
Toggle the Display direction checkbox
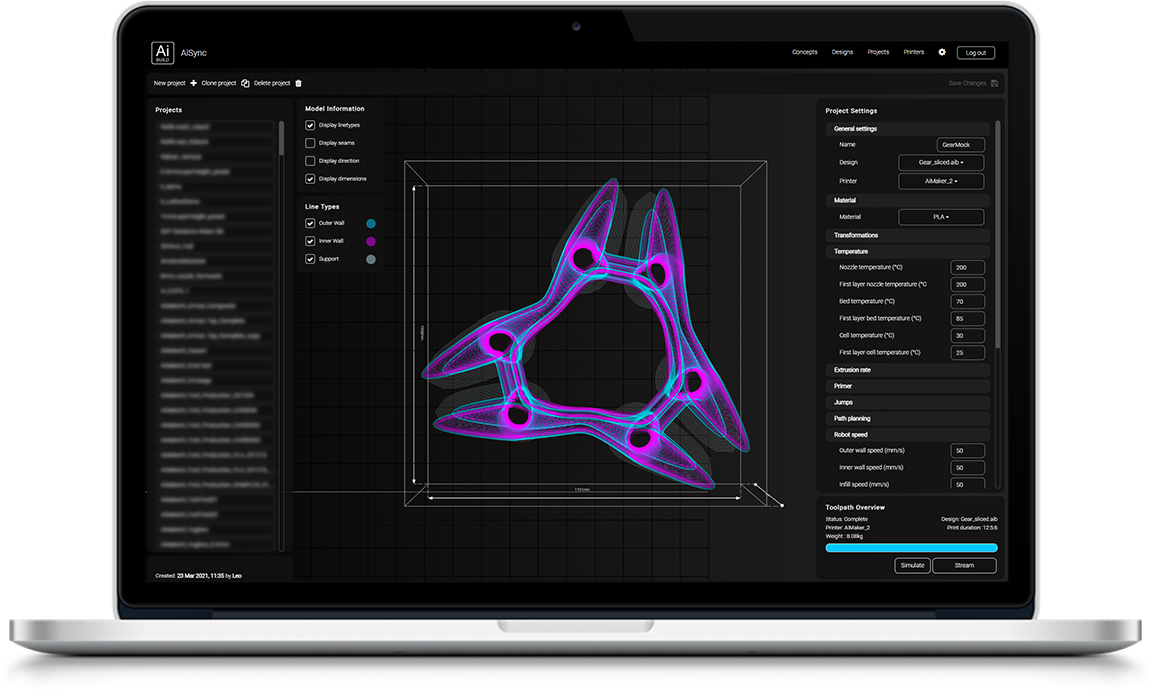pos(310,161)
